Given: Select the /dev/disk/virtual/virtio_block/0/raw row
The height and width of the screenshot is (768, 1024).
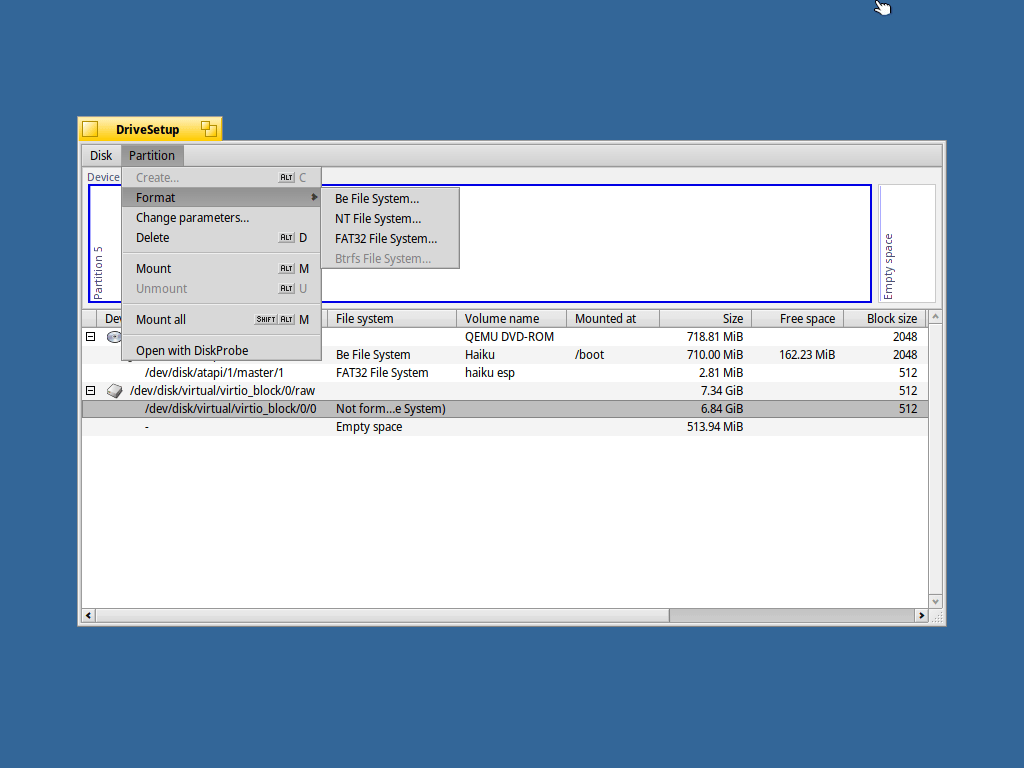Looking at the screenshot, I should (505, 391).
